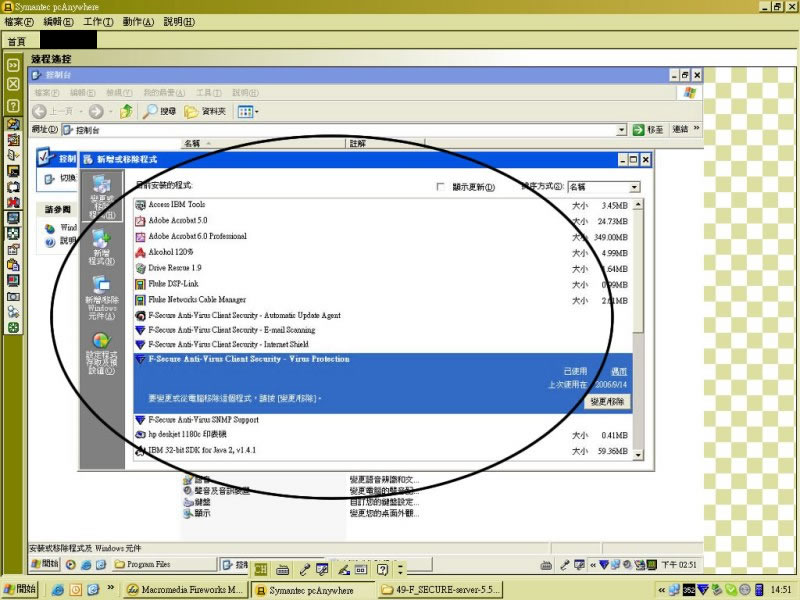This screenshot has width=800, height=600.
Task: Select Fluke DSP-Link entry
Action: pos(383,284)
